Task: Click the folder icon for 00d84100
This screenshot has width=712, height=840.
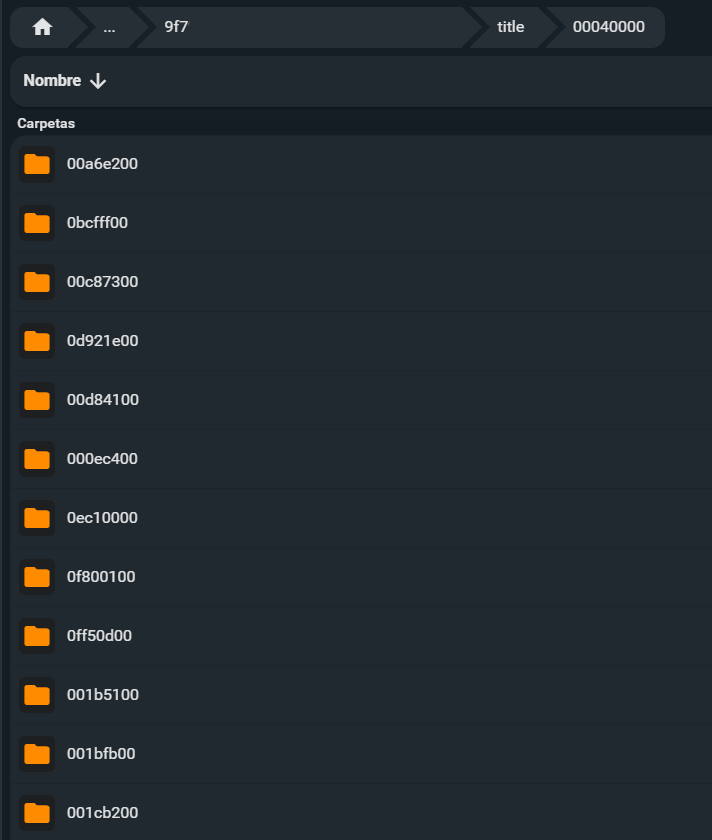Action: [37, 400]
